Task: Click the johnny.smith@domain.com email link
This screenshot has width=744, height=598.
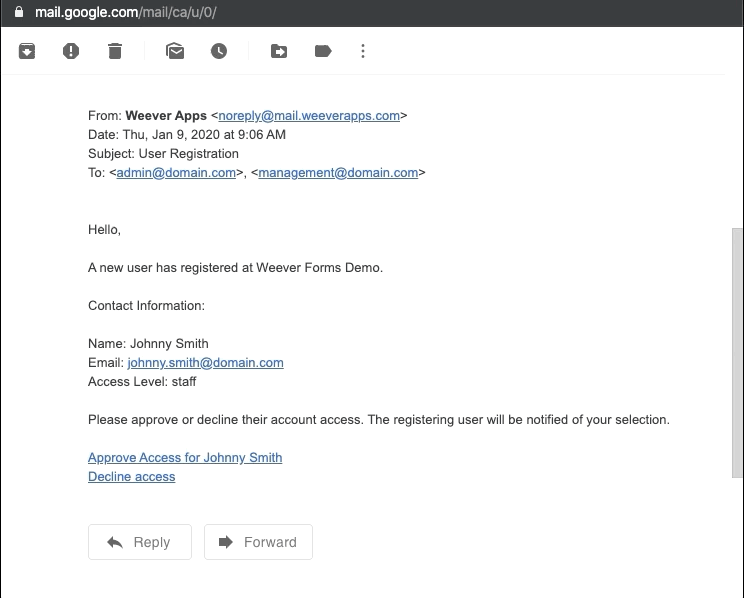Action: tap(205, 363)
